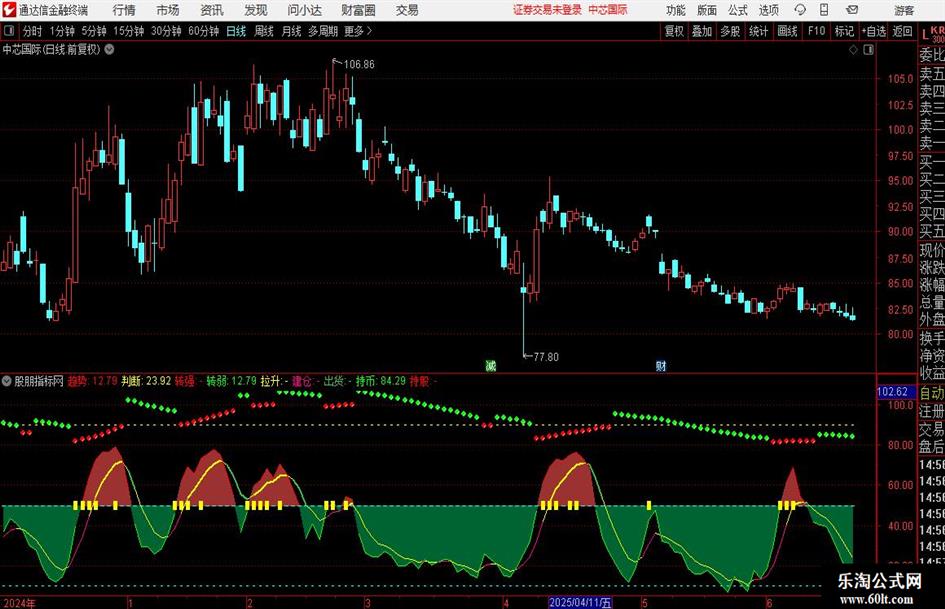Screen dimensions: 945x609
Task: Open the 公式 formula menu
Action: [x=738, y=10]
